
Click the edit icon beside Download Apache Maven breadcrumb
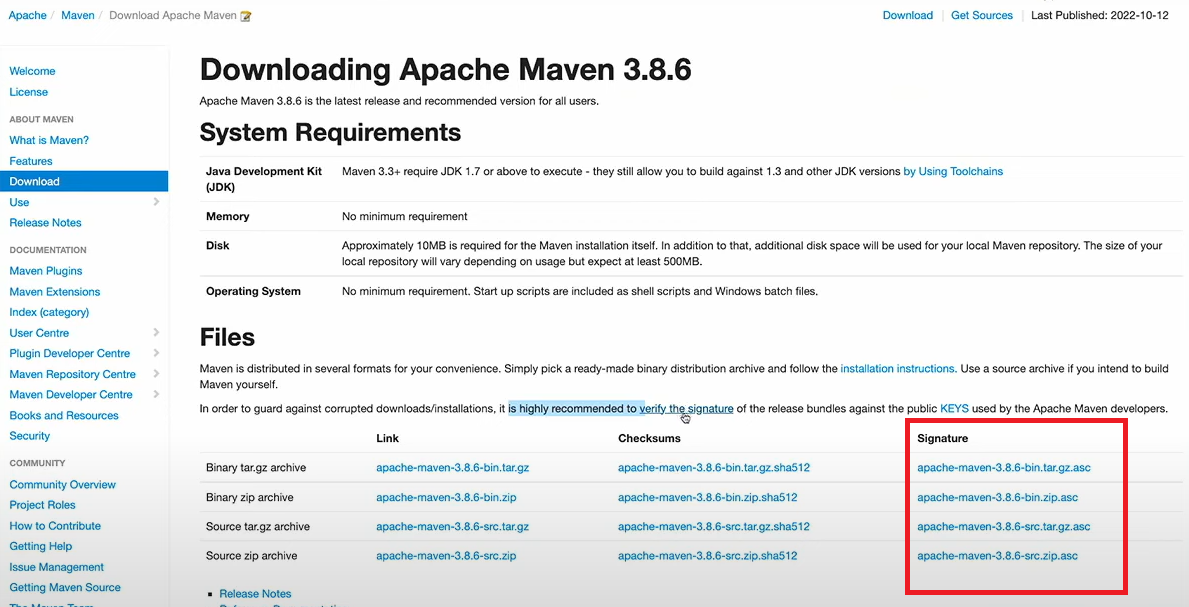(x=246, y=16)
